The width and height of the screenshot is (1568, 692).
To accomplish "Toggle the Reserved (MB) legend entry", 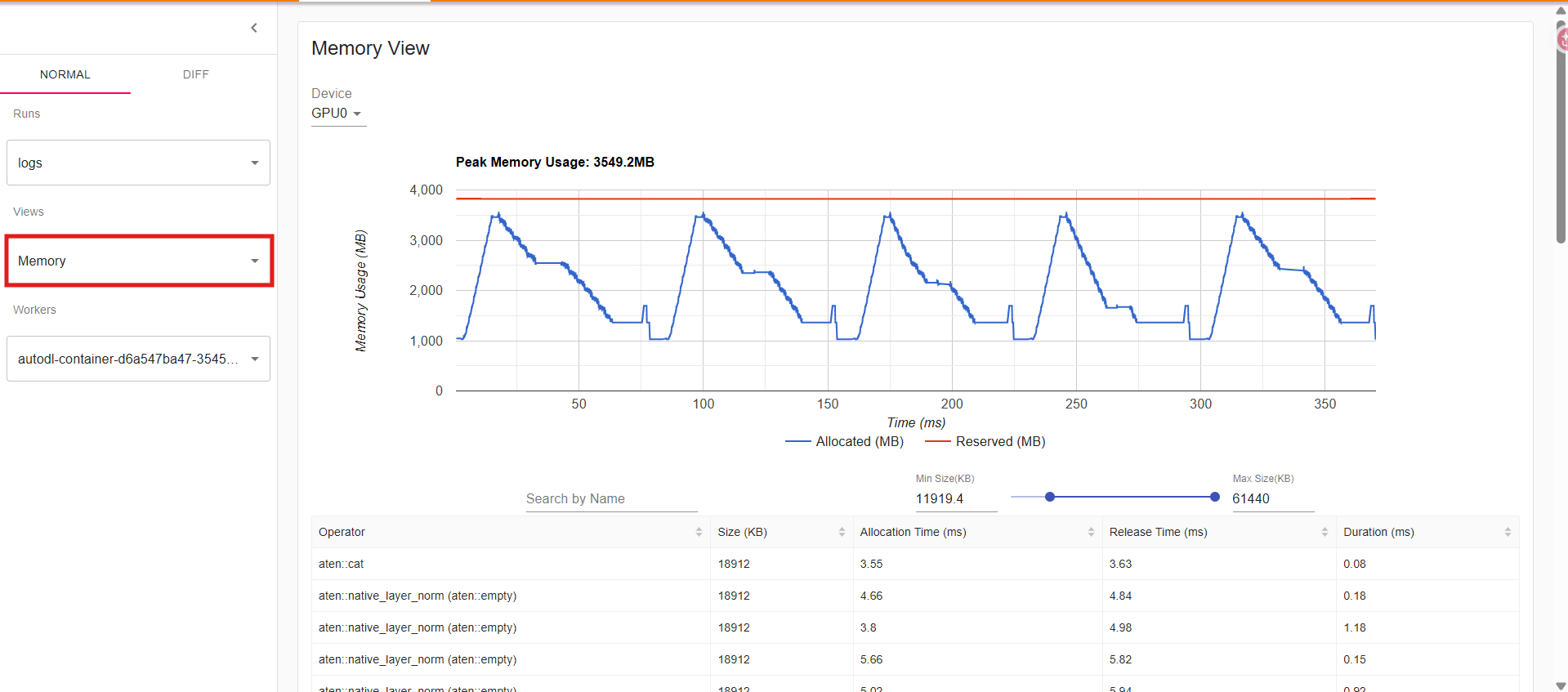I will [985, 441].
